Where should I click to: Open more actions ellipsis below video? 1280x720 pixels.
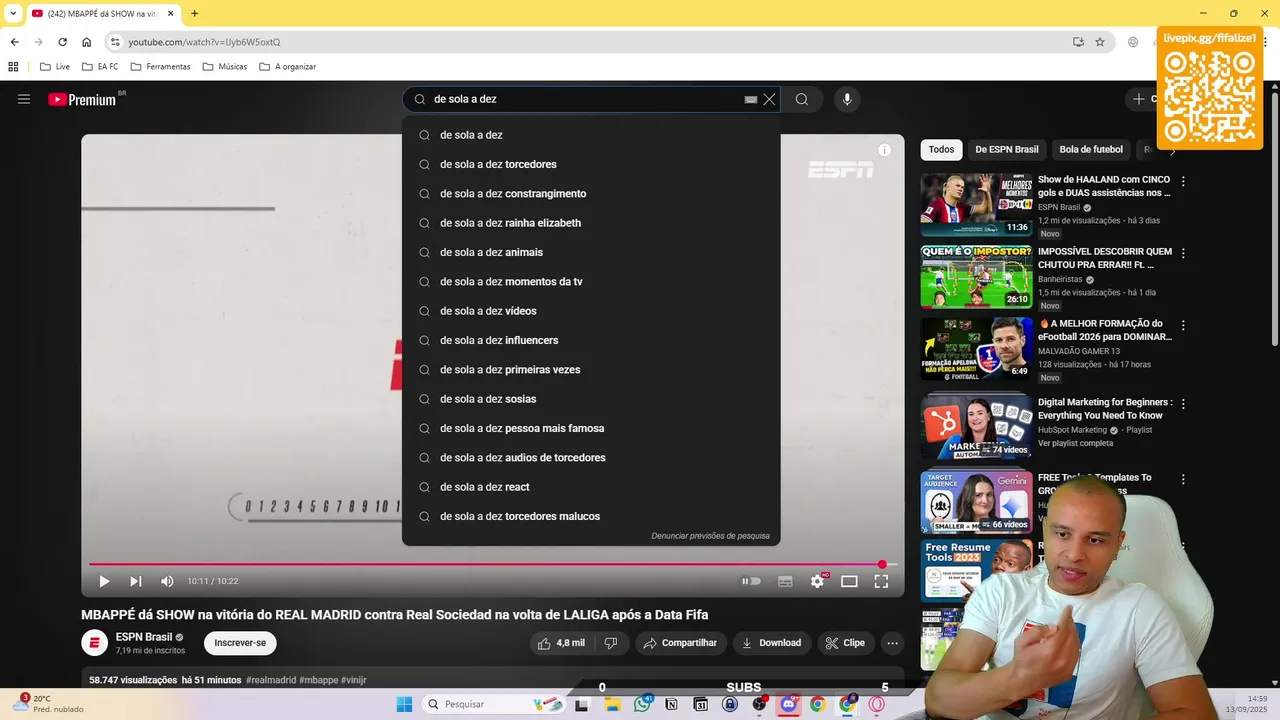[893, 643]
